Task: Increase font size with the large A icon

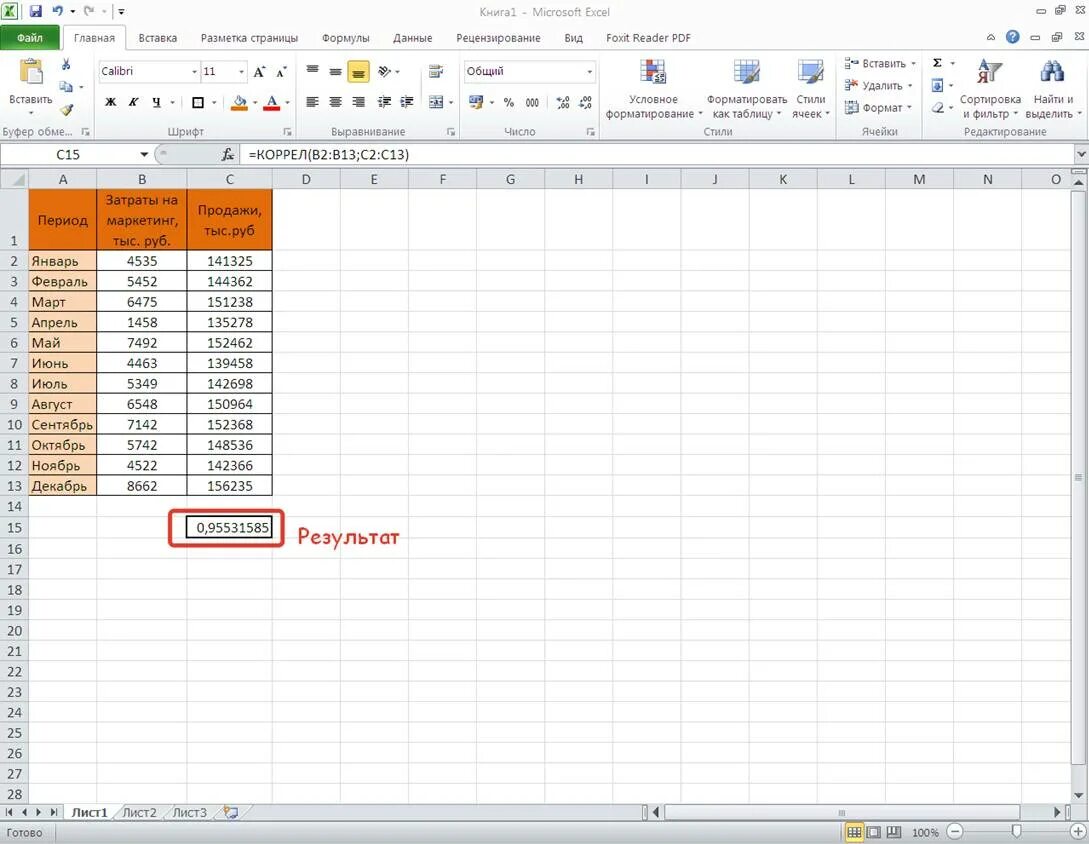Action: (259, 72)
